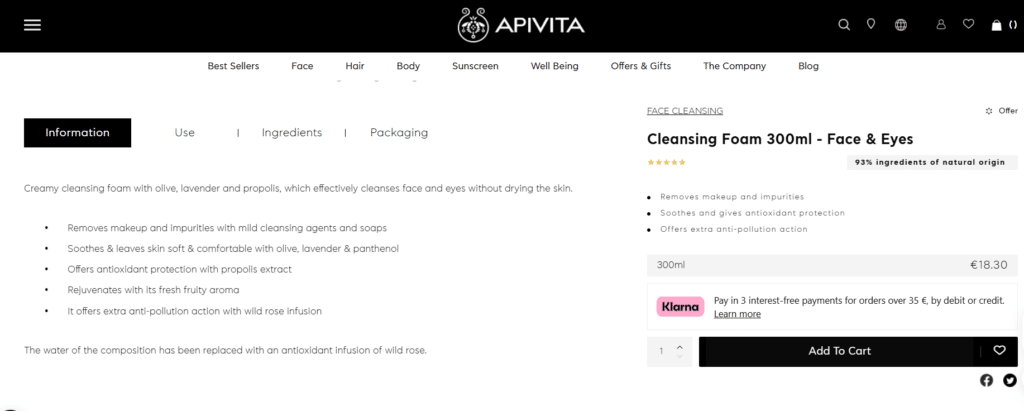Click the five-star rating
The width and height of the screenshot is (1024, 411).
[666, 162]
